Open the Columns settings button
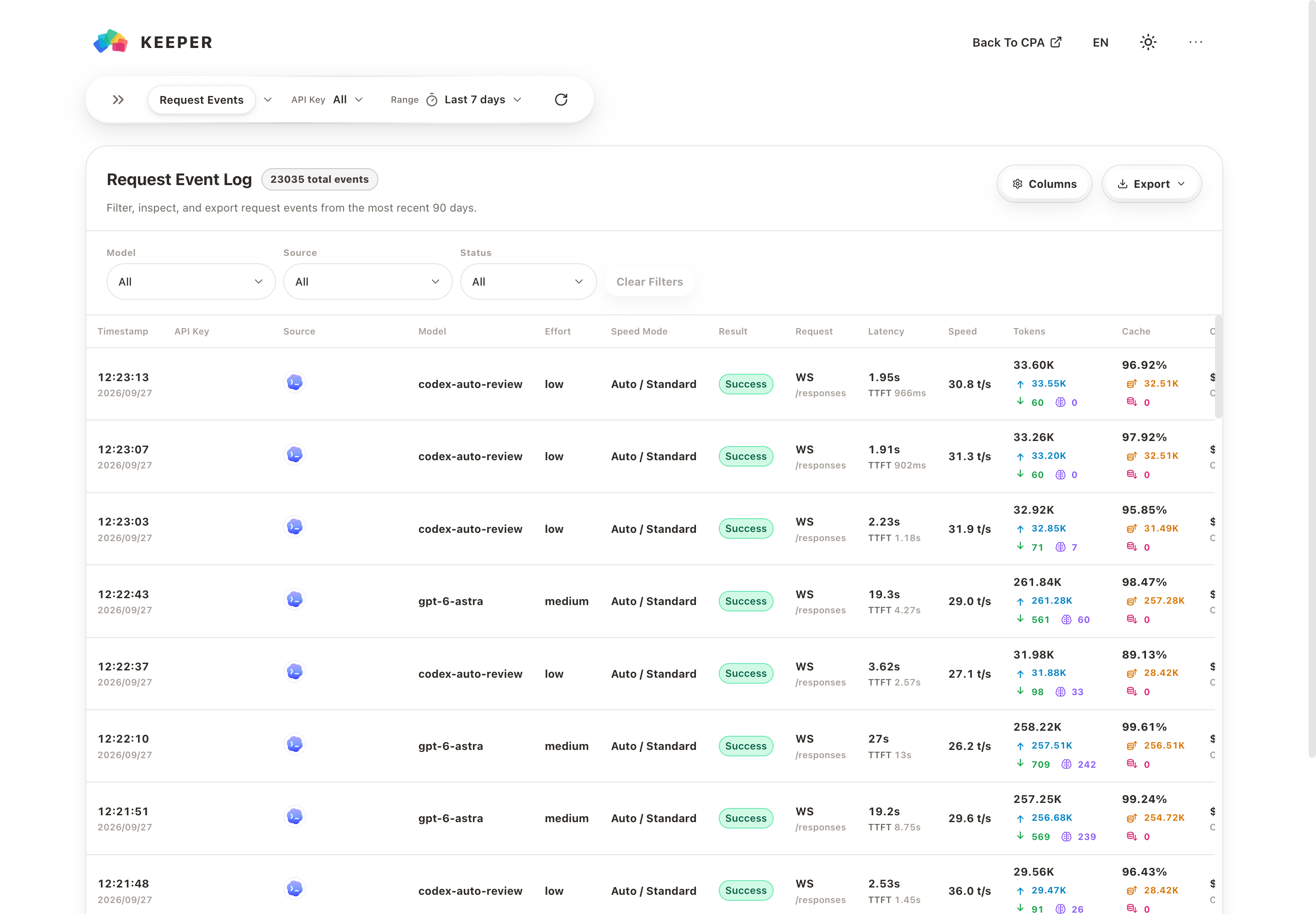This screenshot has width=1316, height=914. [x=1044, y=184]
